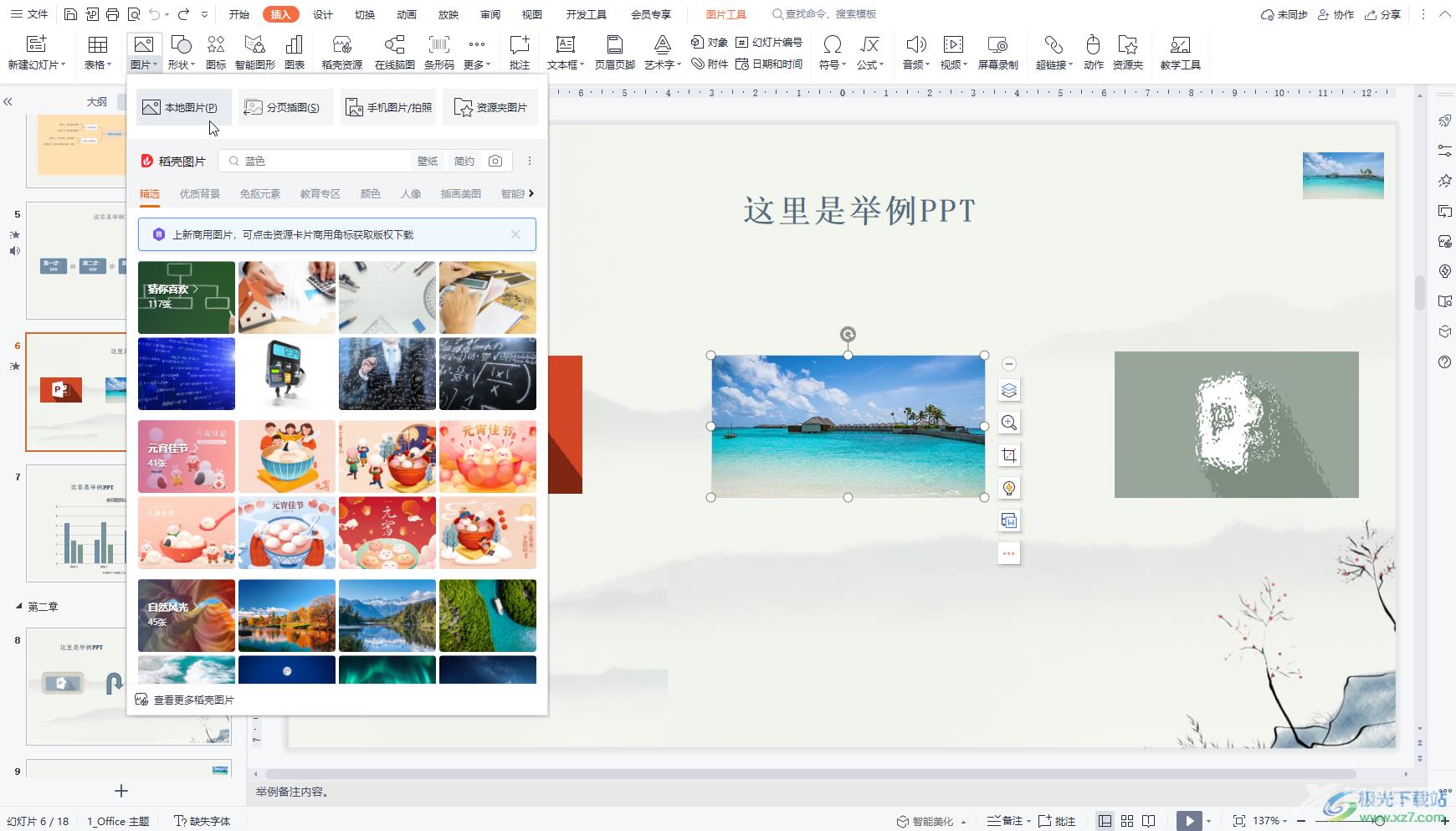Switch to the 人像 tab
This screenshot has height=831, width=1456.
pyautogui.click(x=411, y=193)
